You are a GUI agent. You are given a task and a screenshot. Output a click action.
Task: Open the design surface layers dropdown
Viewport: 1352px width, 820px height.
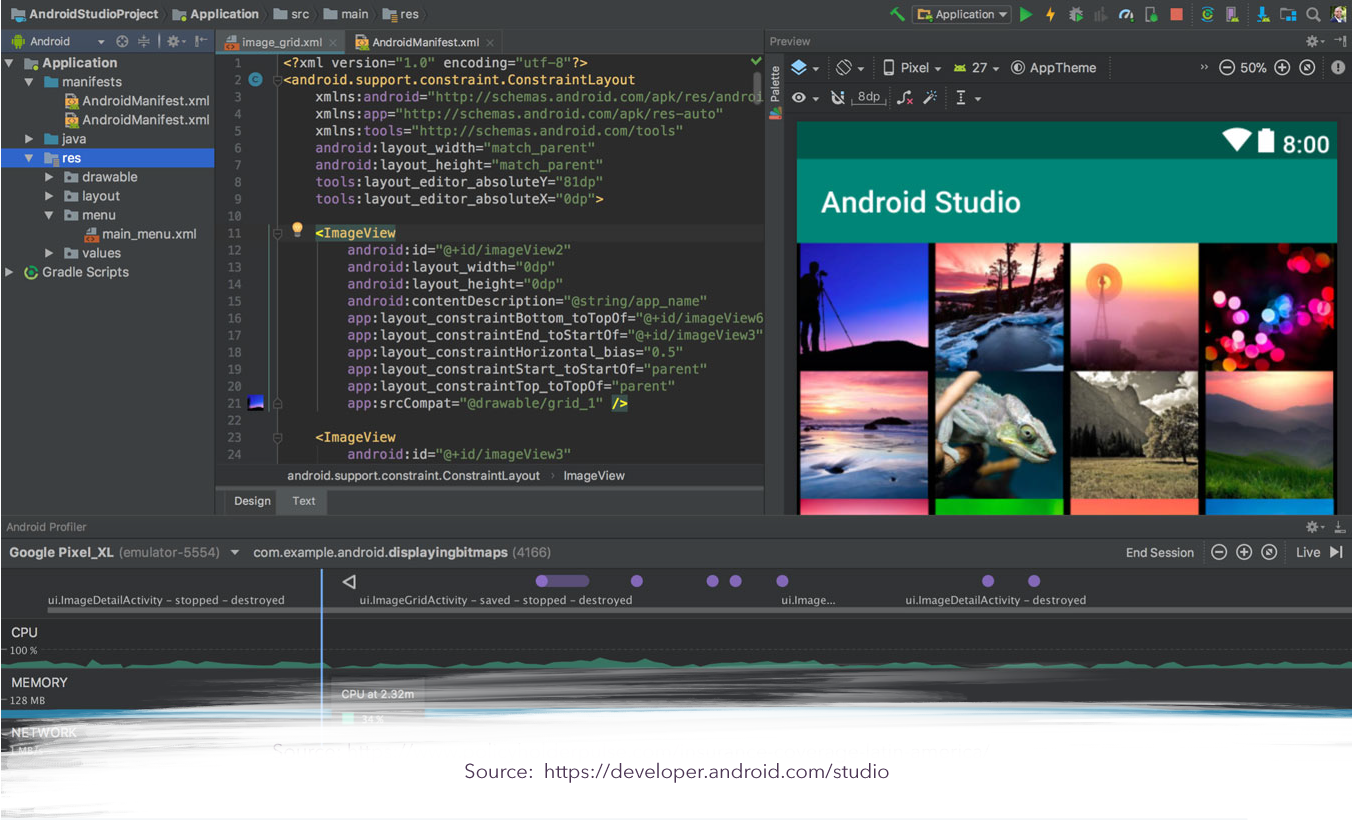pyautogui.click(x=805, y=68)
